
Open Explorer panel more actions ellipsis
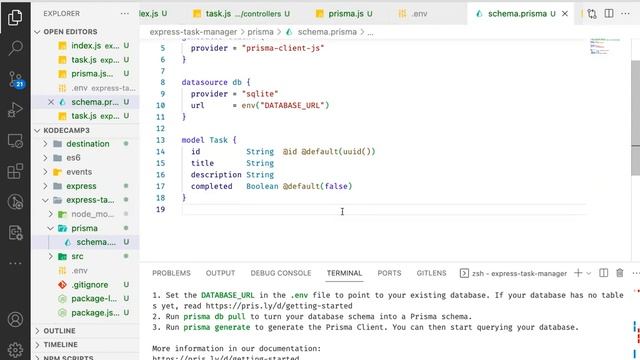click(125, 13)
